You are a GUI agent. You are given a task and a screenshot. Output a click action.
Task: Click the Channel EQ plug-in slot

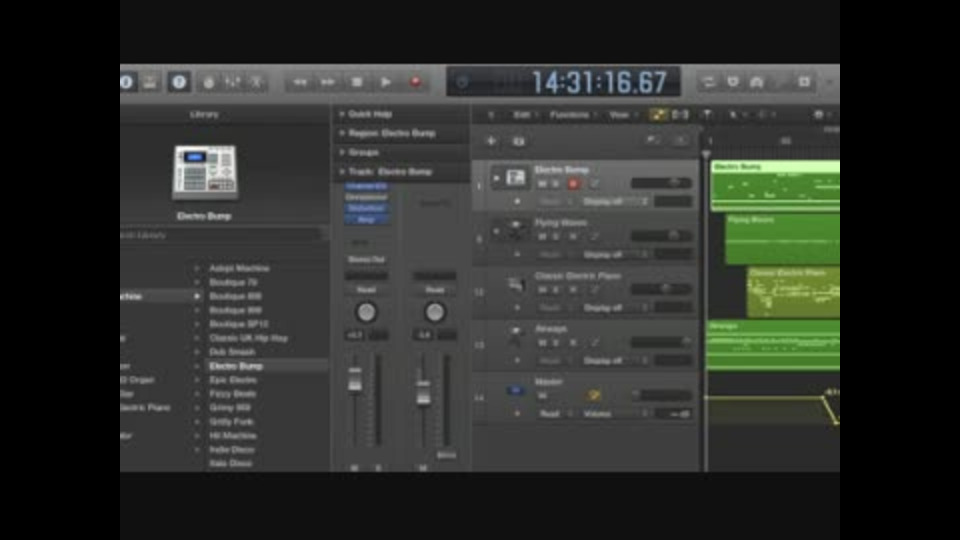tap(366, 186)
